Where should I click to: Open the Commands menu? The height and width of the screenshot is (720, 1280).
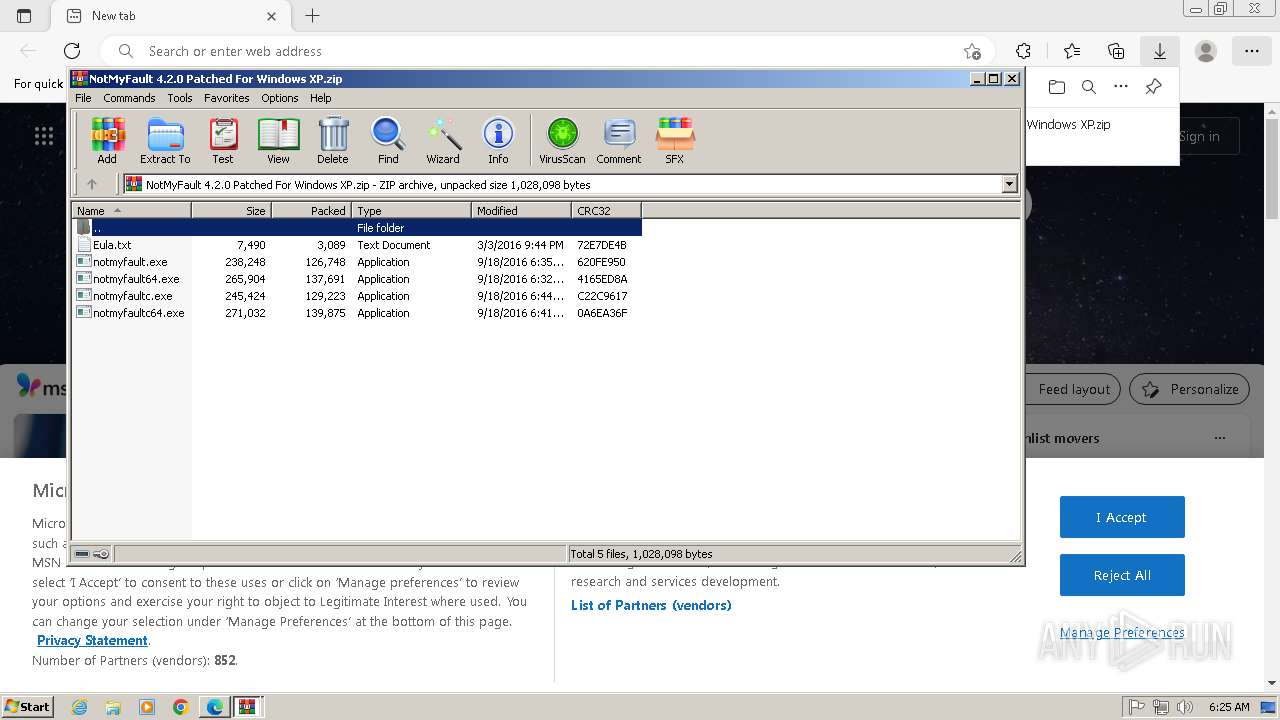click(x=129, y=98)
